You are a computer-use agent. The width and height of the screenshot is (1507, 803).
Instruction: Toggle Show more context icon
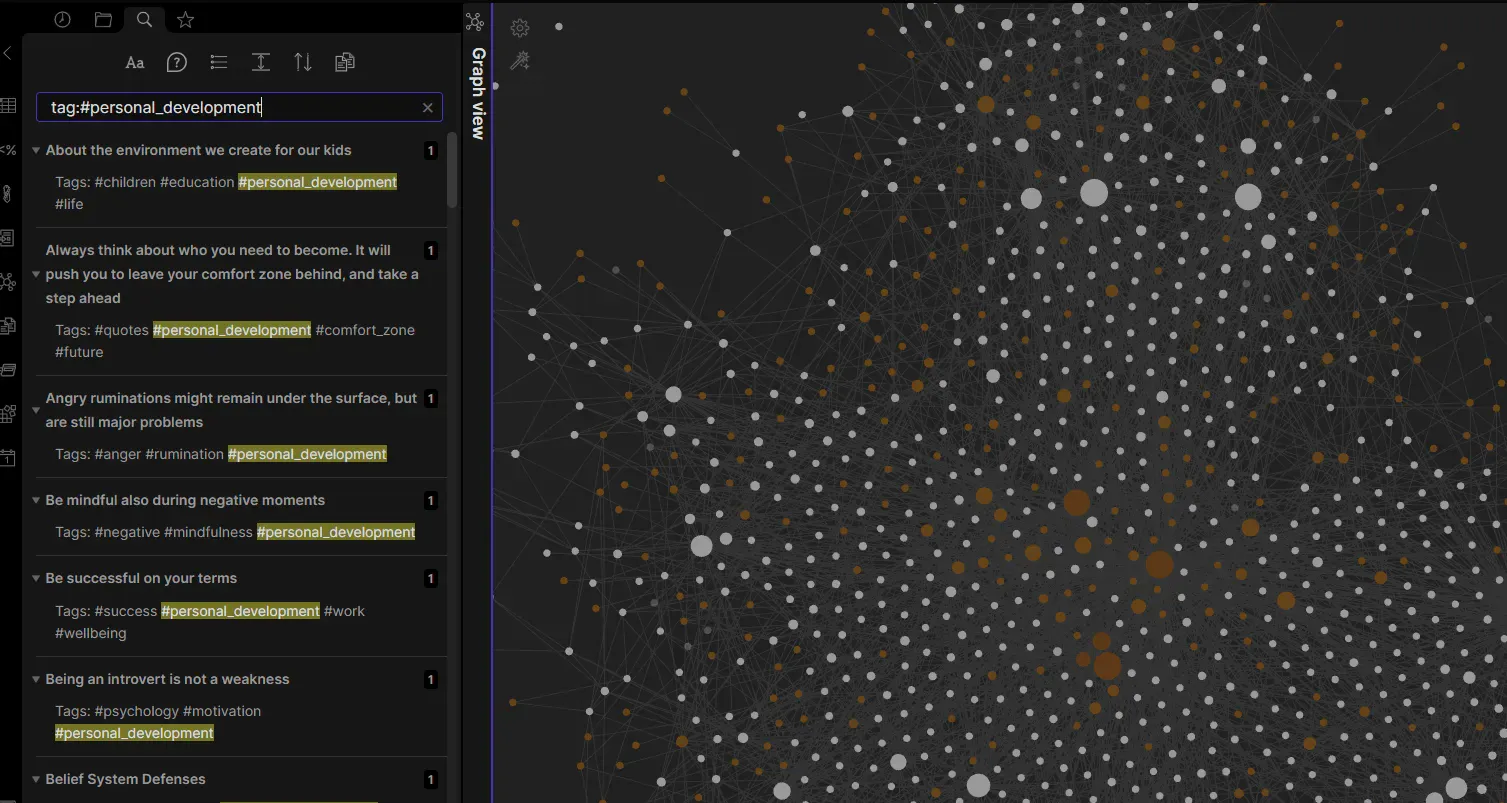[x=261, y=62]
